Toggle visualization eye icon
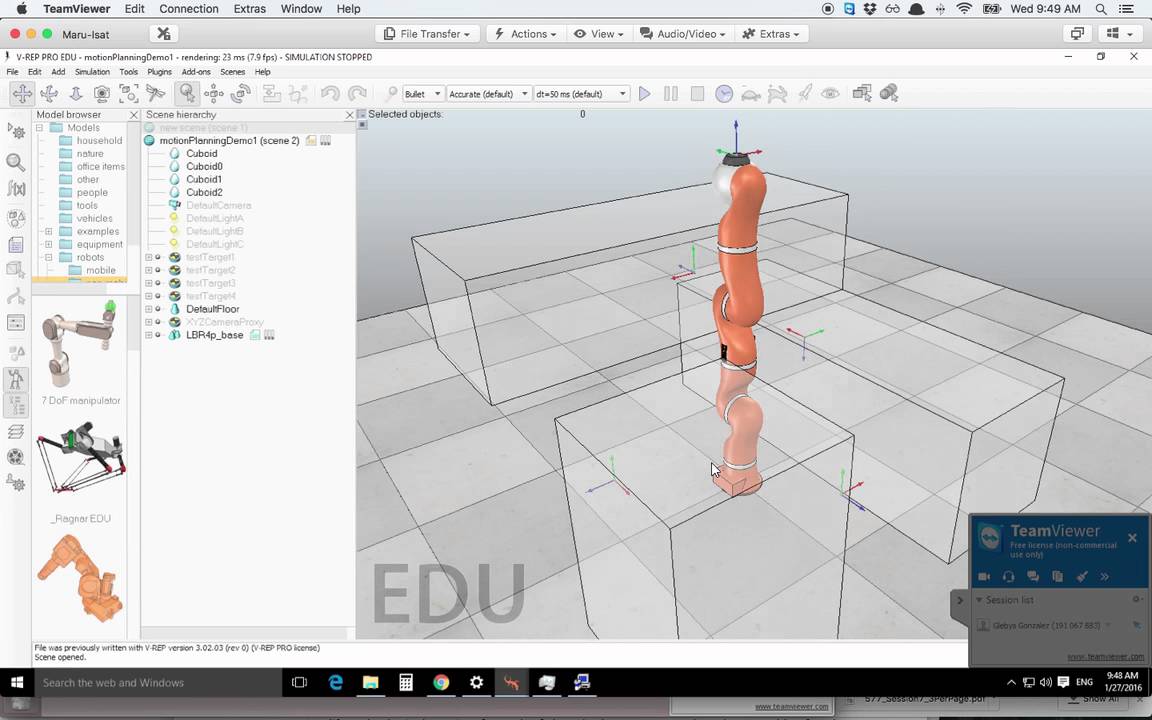 (830, 93)
